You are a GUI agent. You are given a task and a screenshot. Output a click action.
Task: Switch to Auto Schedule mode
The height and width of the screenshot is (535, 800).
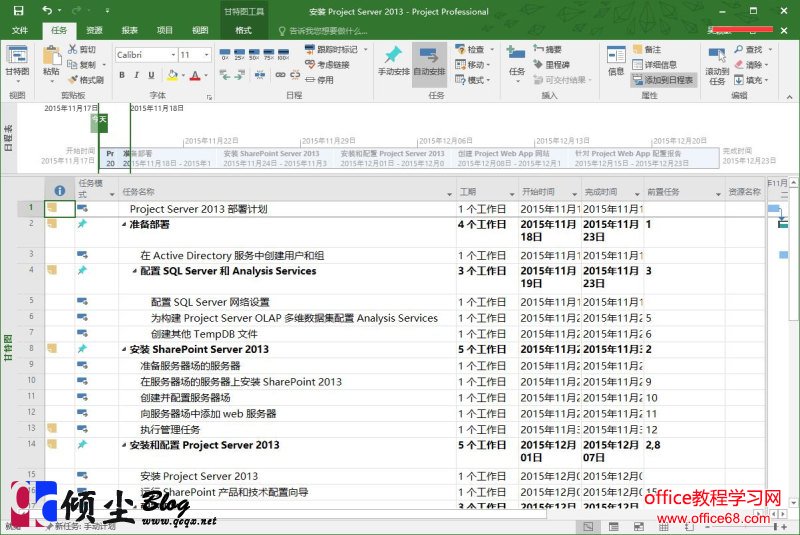pyautogui.click(x=429, y=62)
